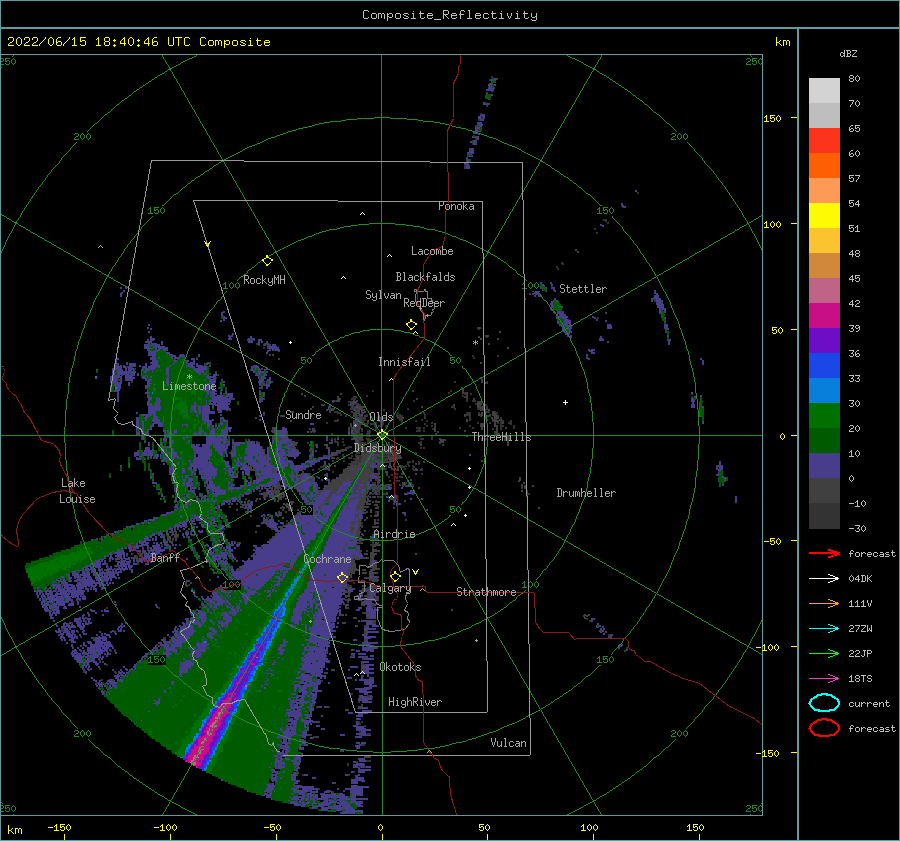The image size is (900, 841).
Task: Click the Okotoks label
Action: [x=400, y=667]
